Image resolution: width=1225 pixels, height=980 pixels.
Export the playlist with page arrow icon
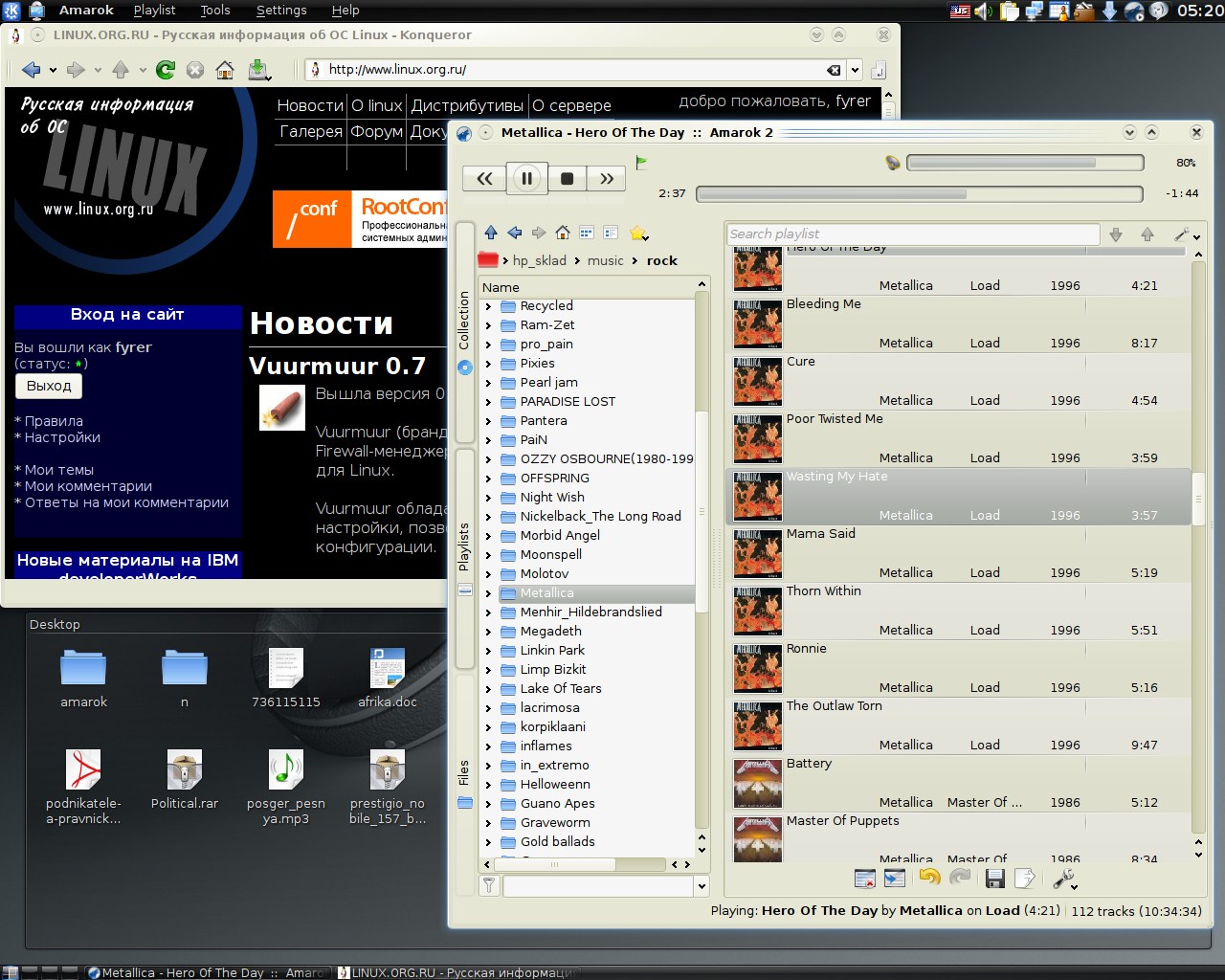[1024, 879]
